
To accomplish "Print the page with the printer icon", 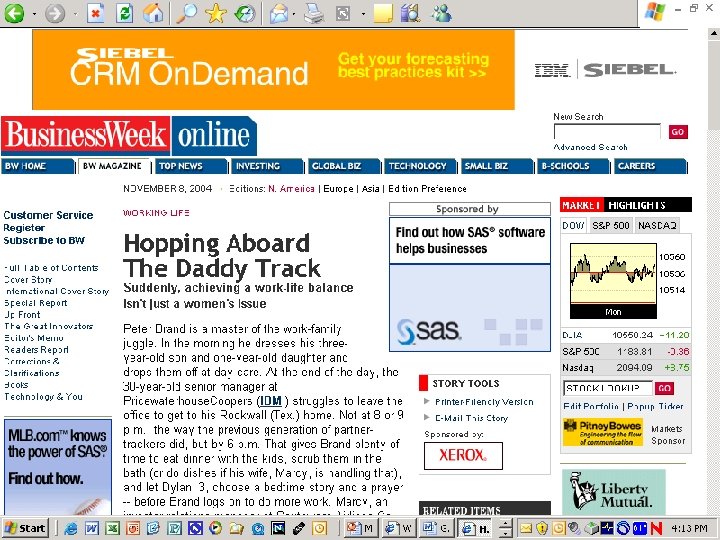I will [315, 13].
